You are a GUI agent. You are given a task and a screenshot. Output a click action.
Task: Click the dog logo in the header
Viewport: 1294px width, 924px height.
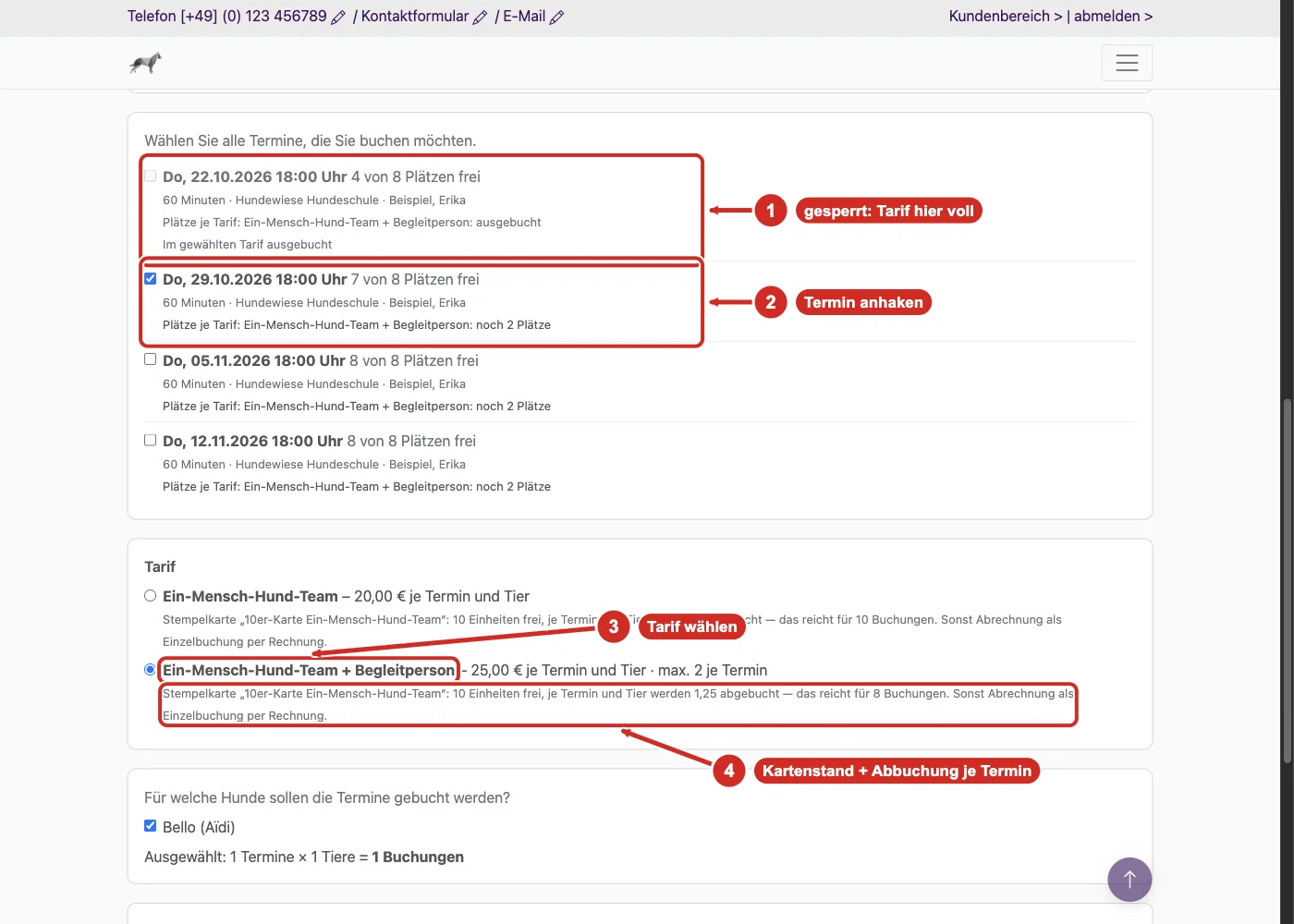(x=145, y=63)
